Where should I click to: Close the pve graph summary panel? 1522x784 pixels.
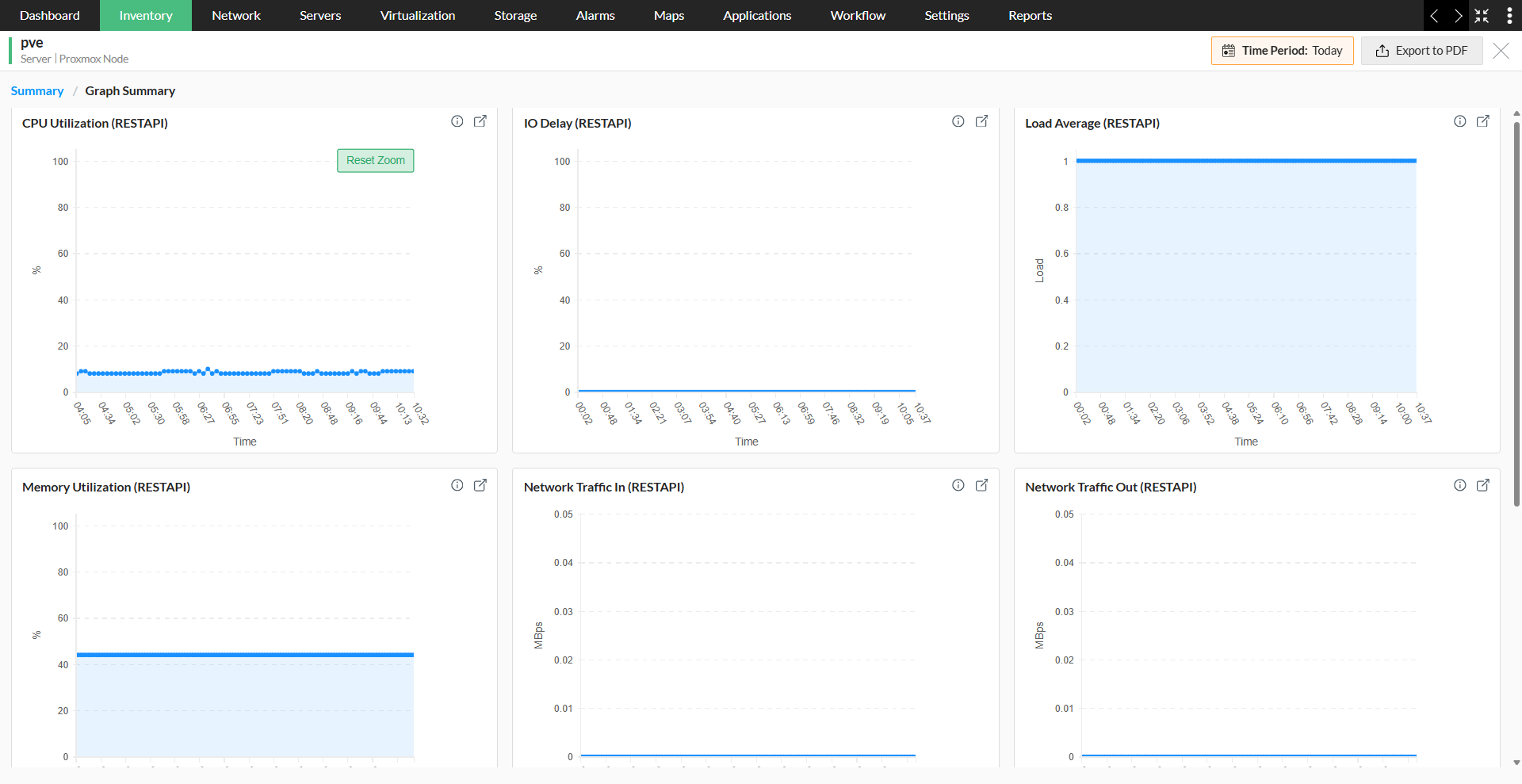(x=1501, y=51)
